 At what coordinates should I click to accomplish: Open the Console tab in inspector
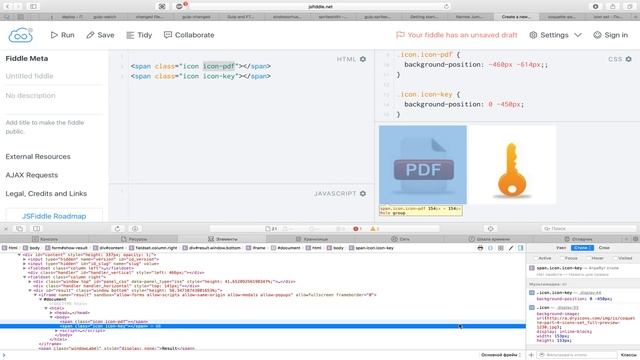point(45,239)
